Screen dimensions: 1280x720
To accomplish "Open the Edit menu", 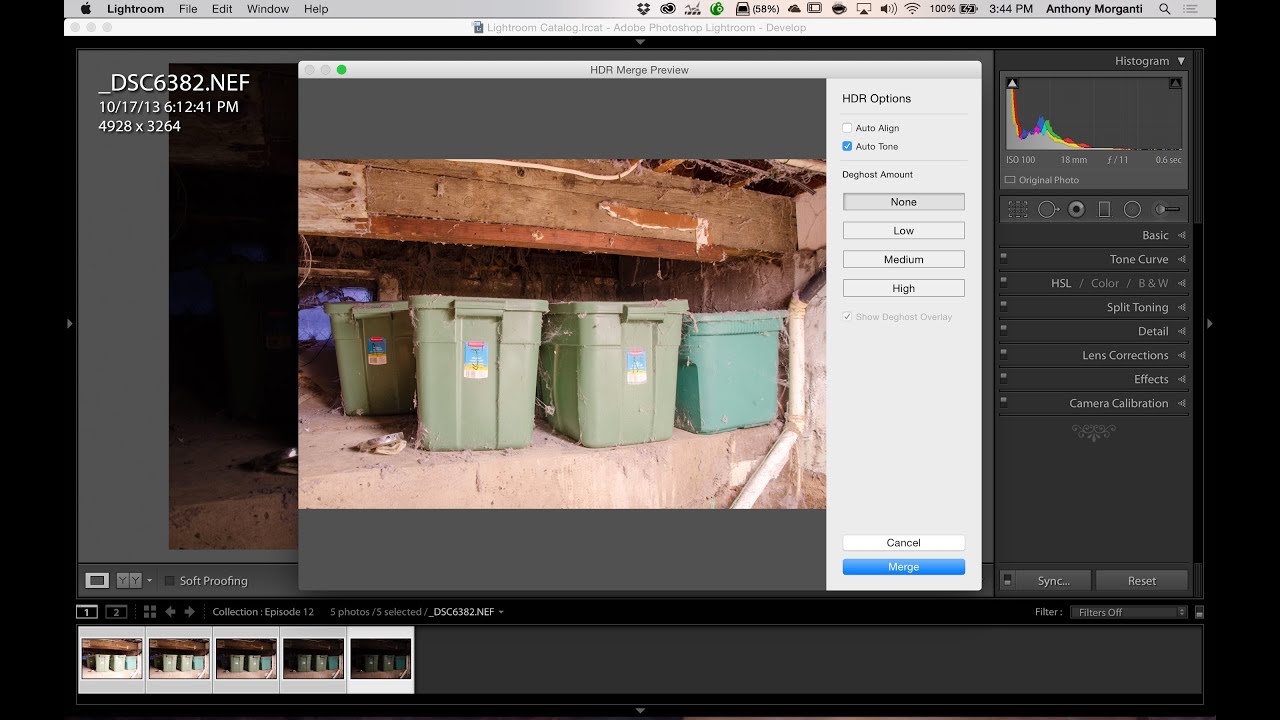I will pos(222,9).
